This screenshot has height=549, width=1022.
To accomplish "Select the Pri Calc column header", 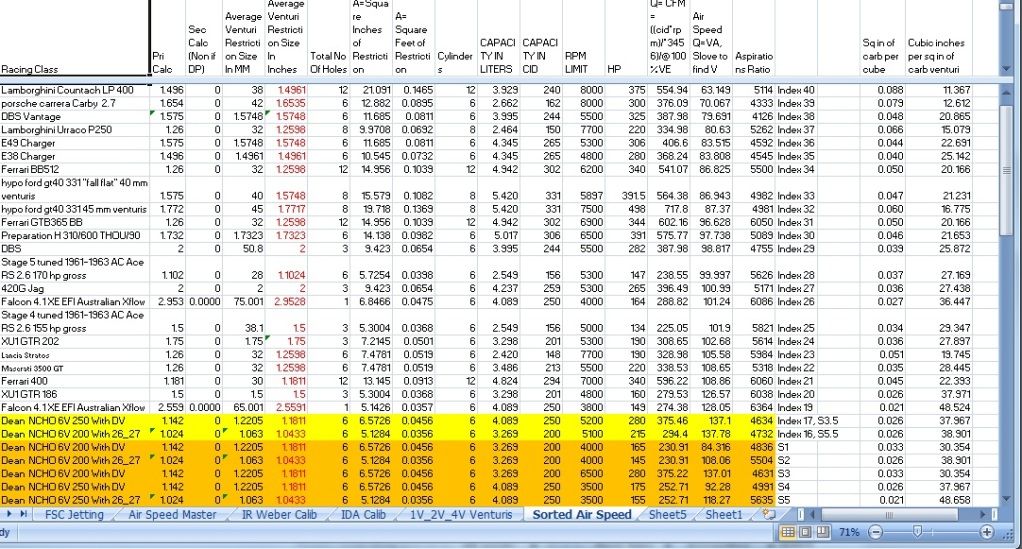I will click(x=168, y=39).
